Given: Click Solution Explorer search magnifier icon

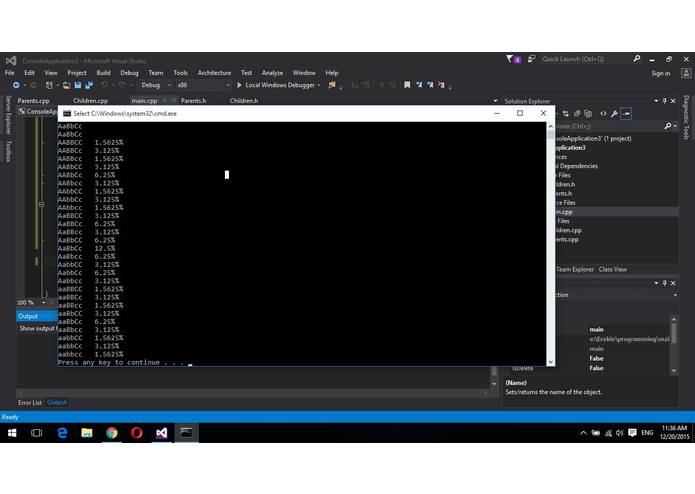Looking at the screenshot, I should (668, 126).
